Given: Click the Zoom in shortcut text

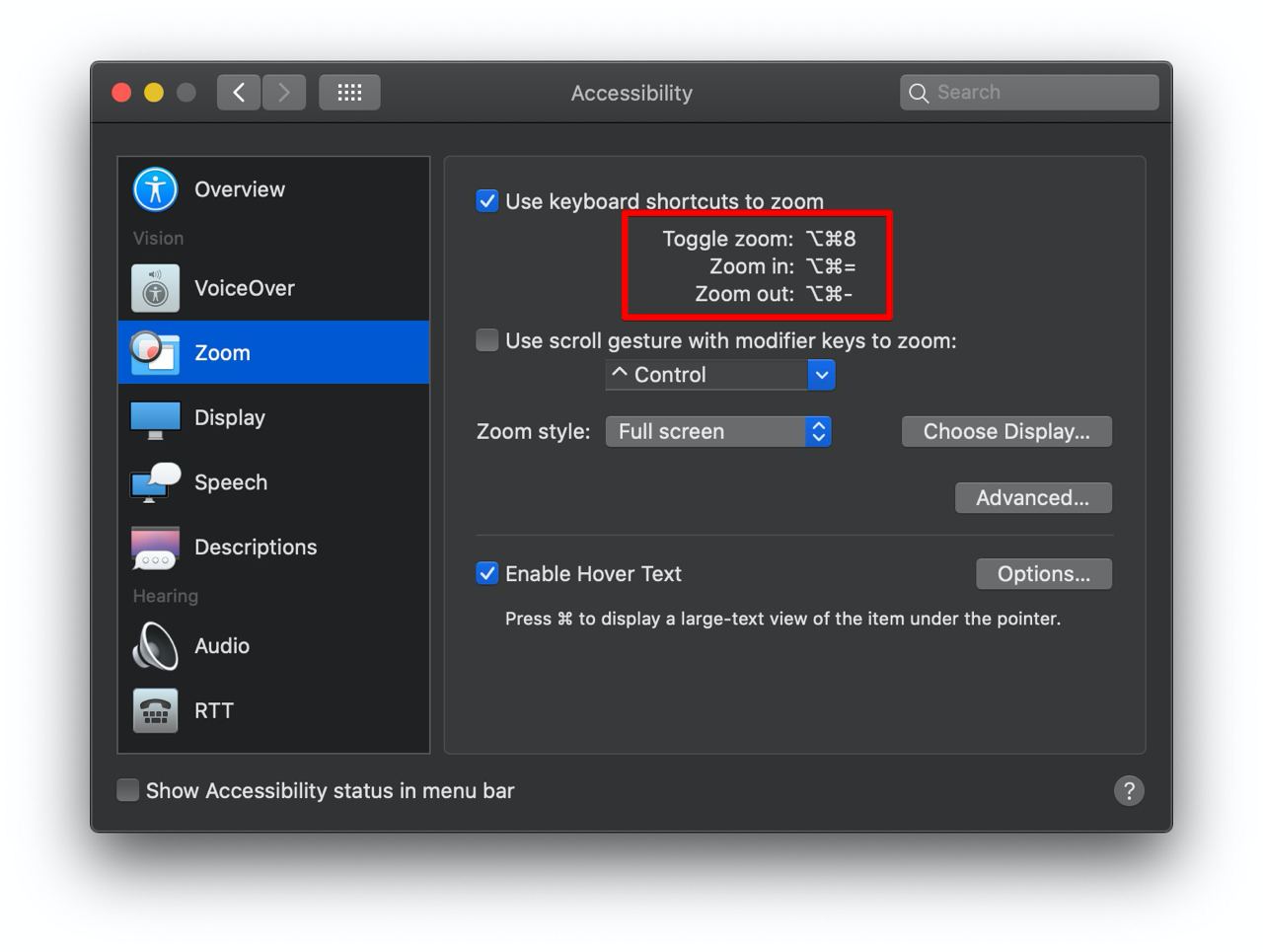Looking at the screenshot, I should click(x=782, y=266).
